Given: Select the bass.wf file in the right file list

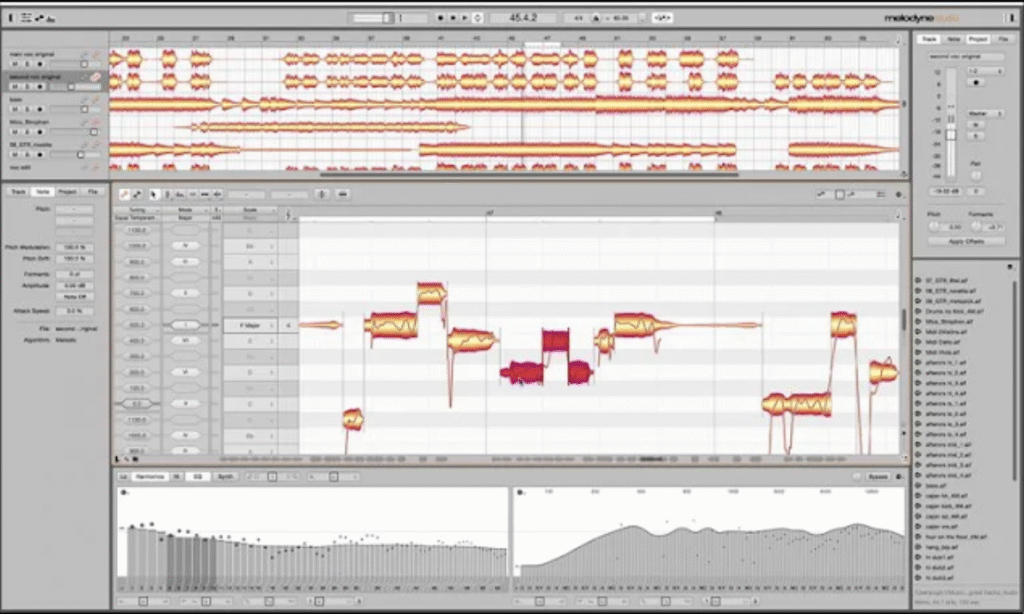Looking at the screenshot, I should coord(937,486).
